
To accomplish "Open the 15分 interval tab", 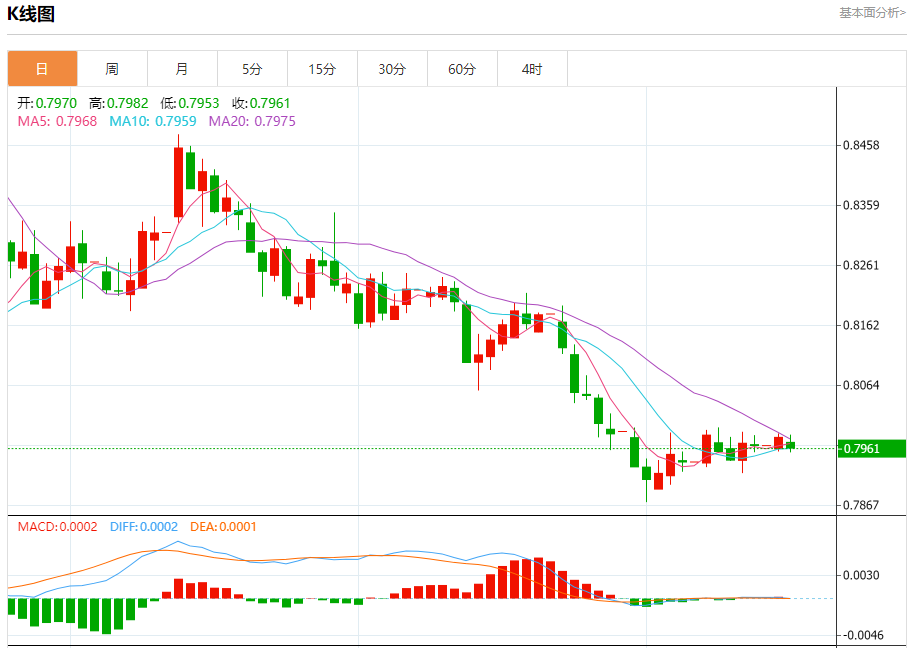I will coord(322,69).
